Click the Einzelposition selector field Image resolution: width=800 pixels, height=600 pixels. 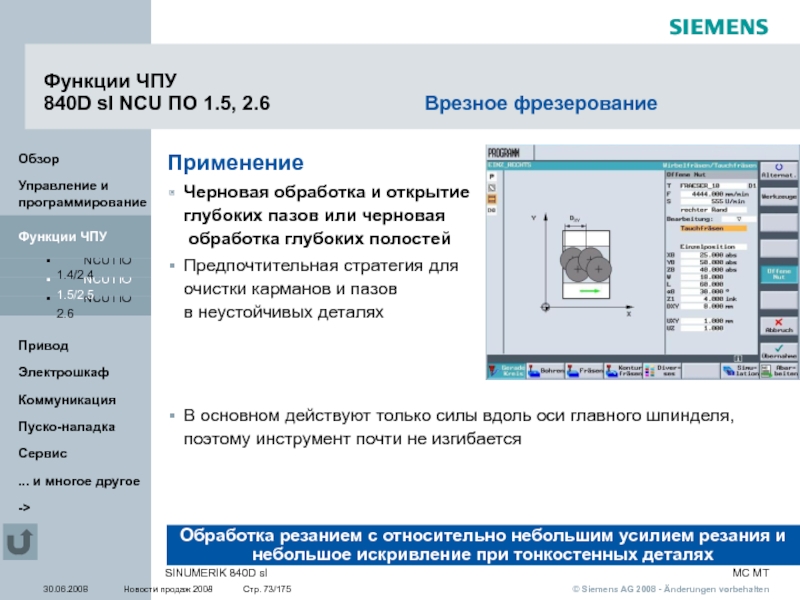coord(713,246)
